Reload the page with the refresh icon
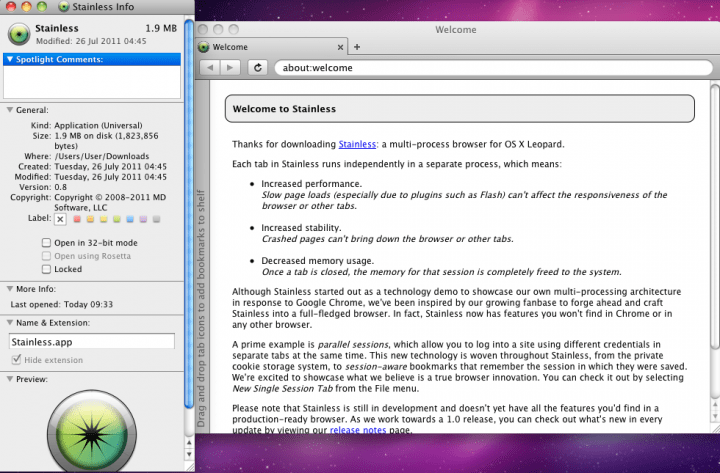This screenshot has width=720, height=473. click(x=258, y=68)
